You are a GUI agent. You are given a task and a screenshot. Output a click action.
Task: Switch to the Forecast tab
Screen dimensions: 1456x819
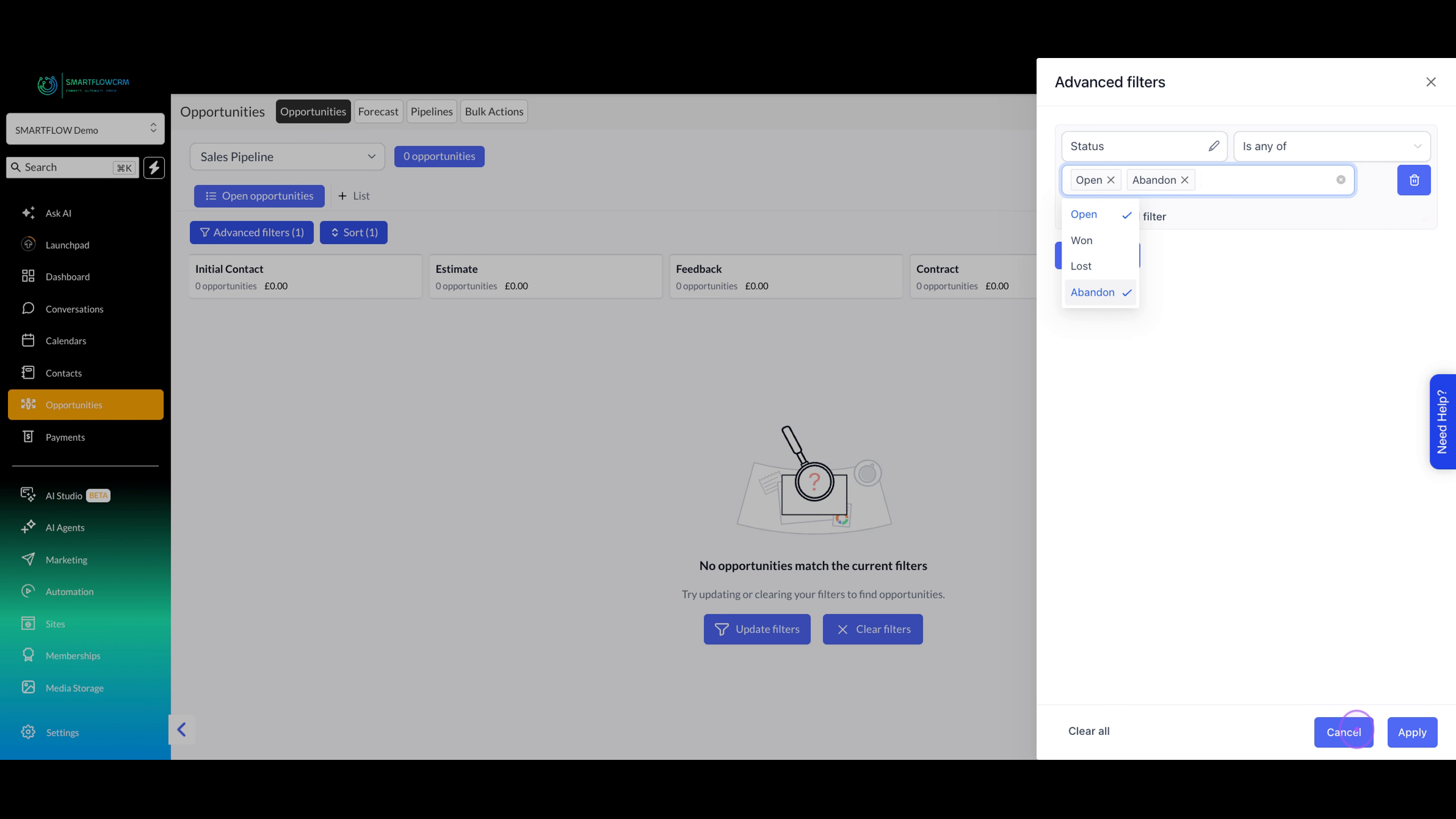click(x=378, y=111)
